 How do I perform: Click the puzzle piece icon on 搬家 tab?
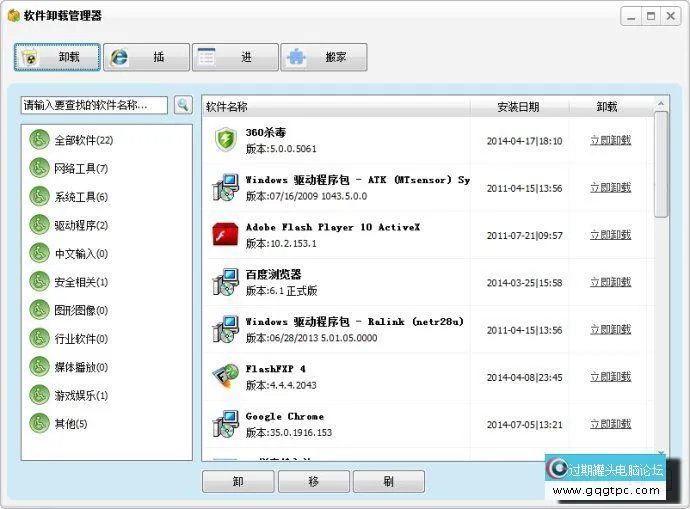[x=296, y=57]
